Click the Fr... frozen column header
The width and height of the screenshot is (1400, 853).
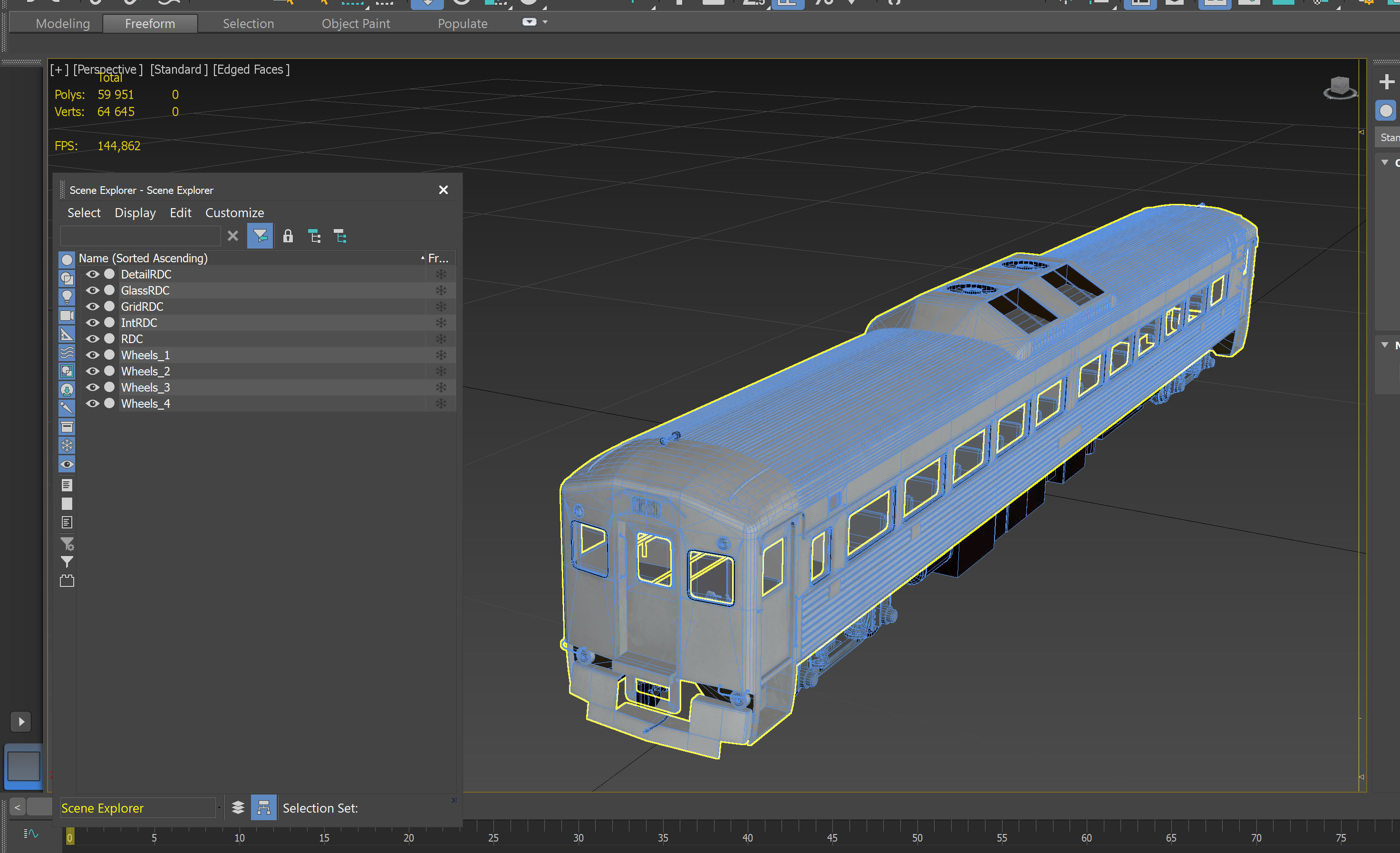[x=440, y=259]
